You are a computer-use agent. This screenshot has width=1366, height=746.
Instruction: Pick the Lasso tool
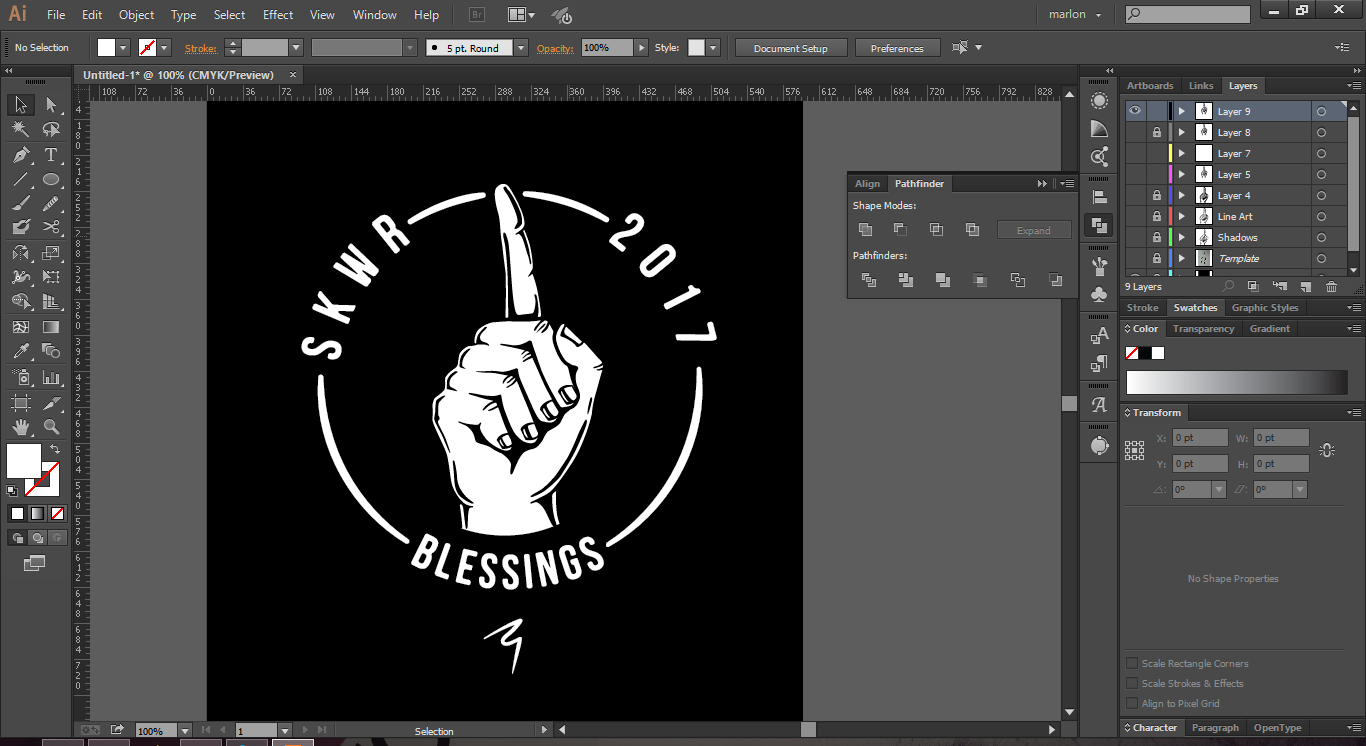coord(51,130)
